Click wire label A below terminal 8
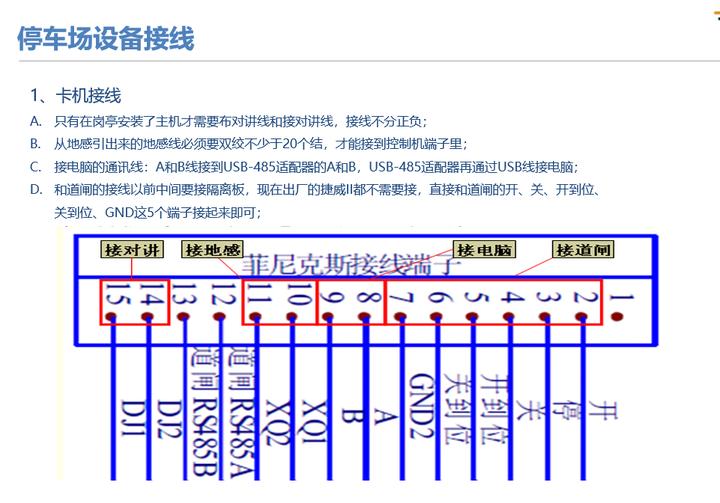The image size is (720, 503). (x=385, y=416)
